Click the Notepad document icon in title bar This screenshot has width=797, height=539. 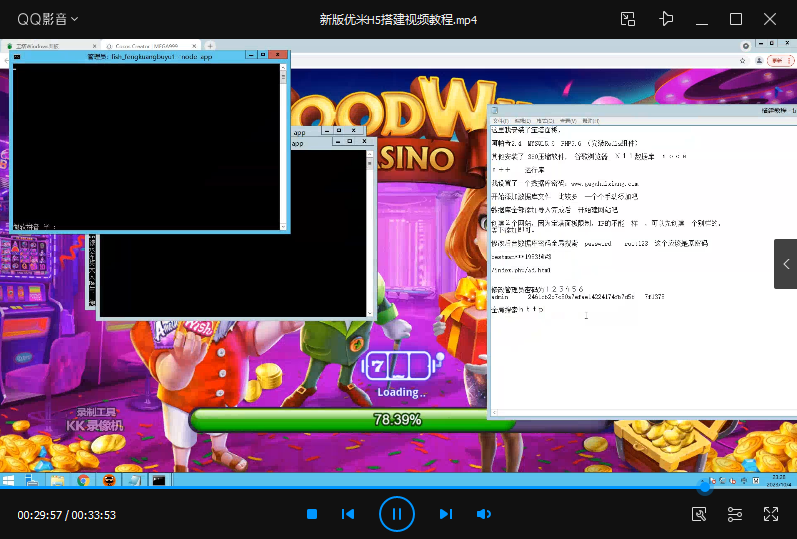click(x=495, y=110)
